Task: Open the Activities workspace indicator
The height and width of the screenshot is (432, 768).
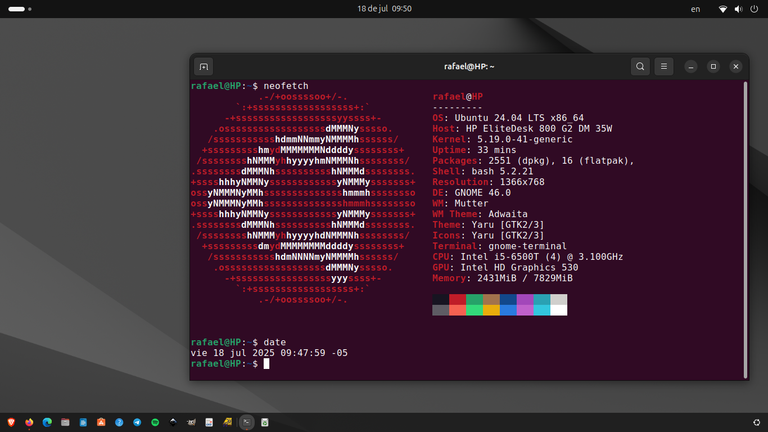Action: click(20, 9)
